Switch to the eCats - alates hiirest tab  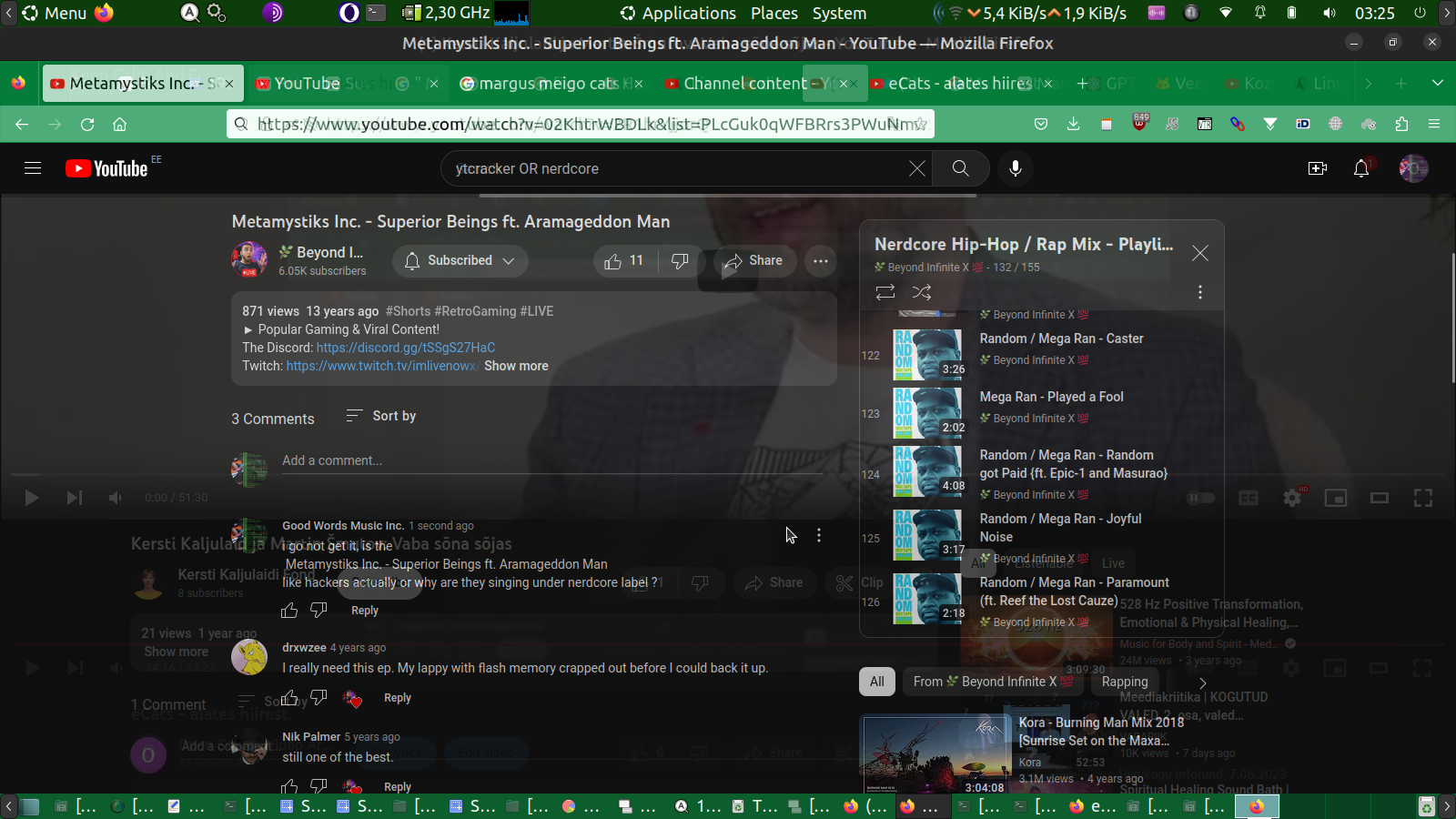(x=960, y=84)
